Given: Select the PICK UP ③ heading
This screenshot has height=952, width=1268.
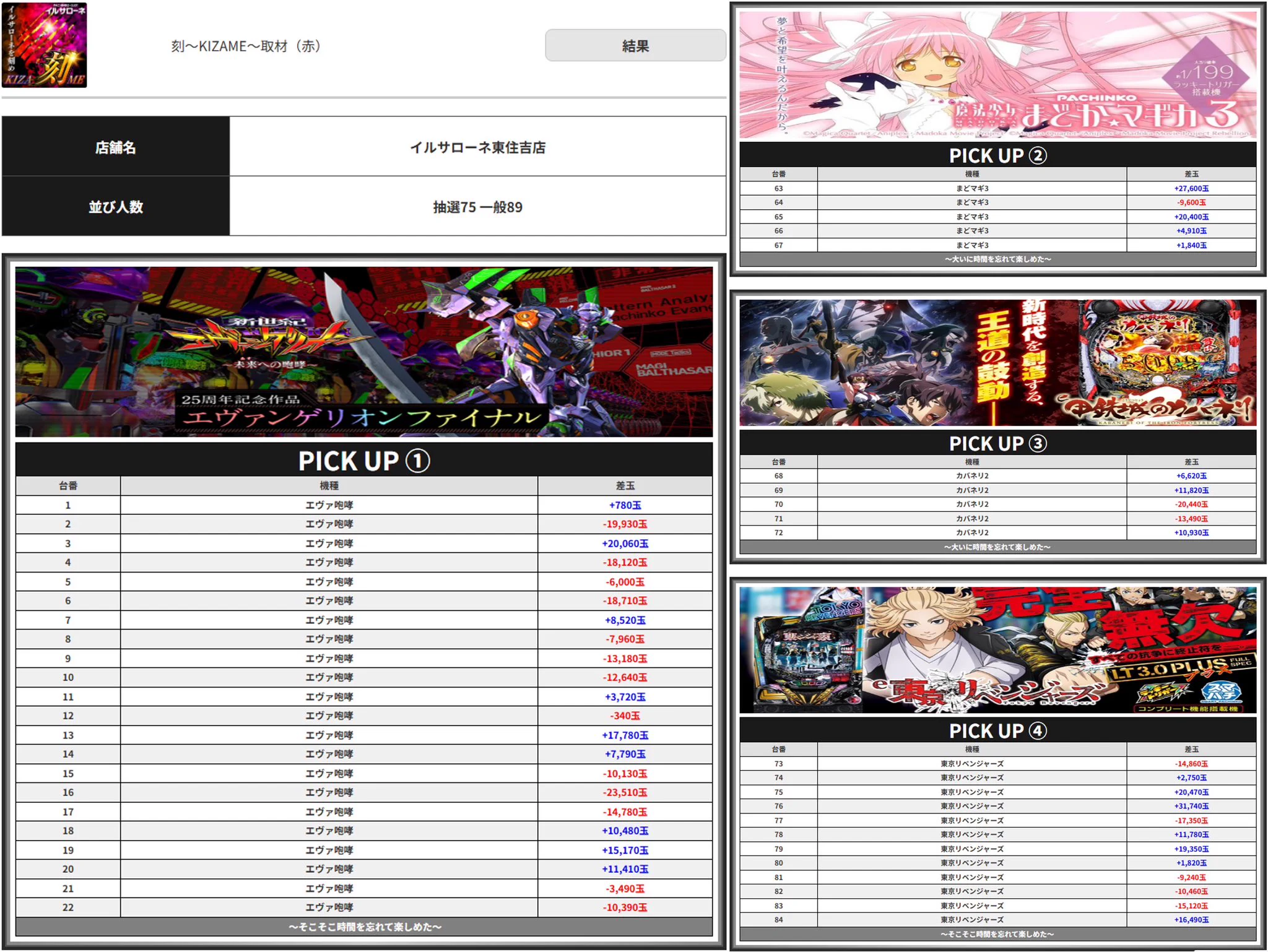Looking at the screenshot, I should [x=998, y=443].
